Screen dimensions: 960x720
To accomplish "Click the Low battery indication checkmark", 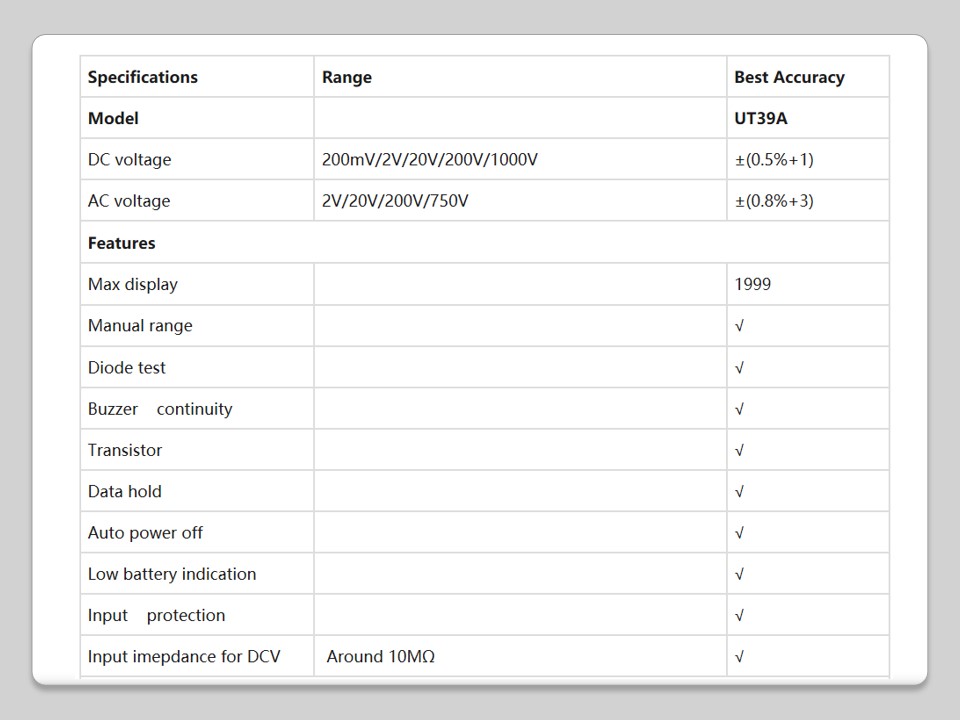I will tap(739, 574).
